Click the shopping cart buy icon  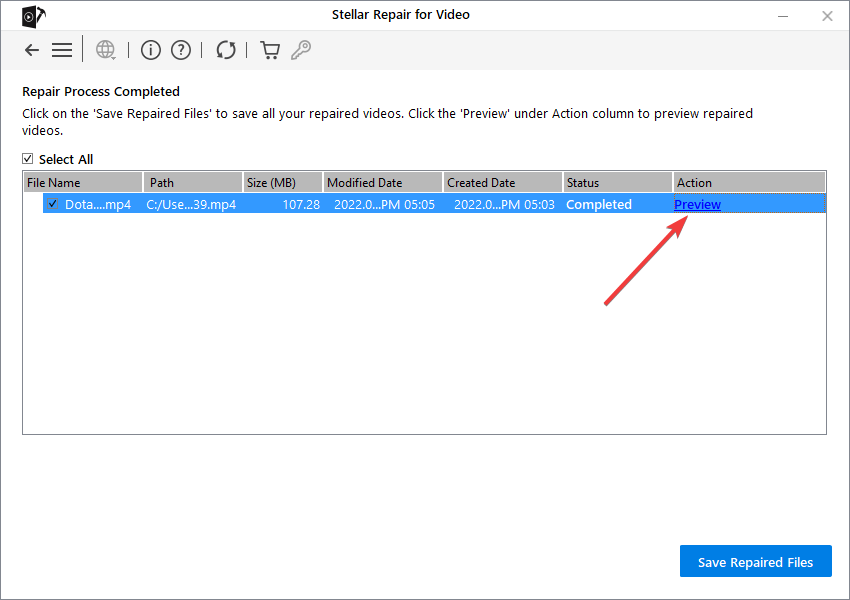click(269, 50)
